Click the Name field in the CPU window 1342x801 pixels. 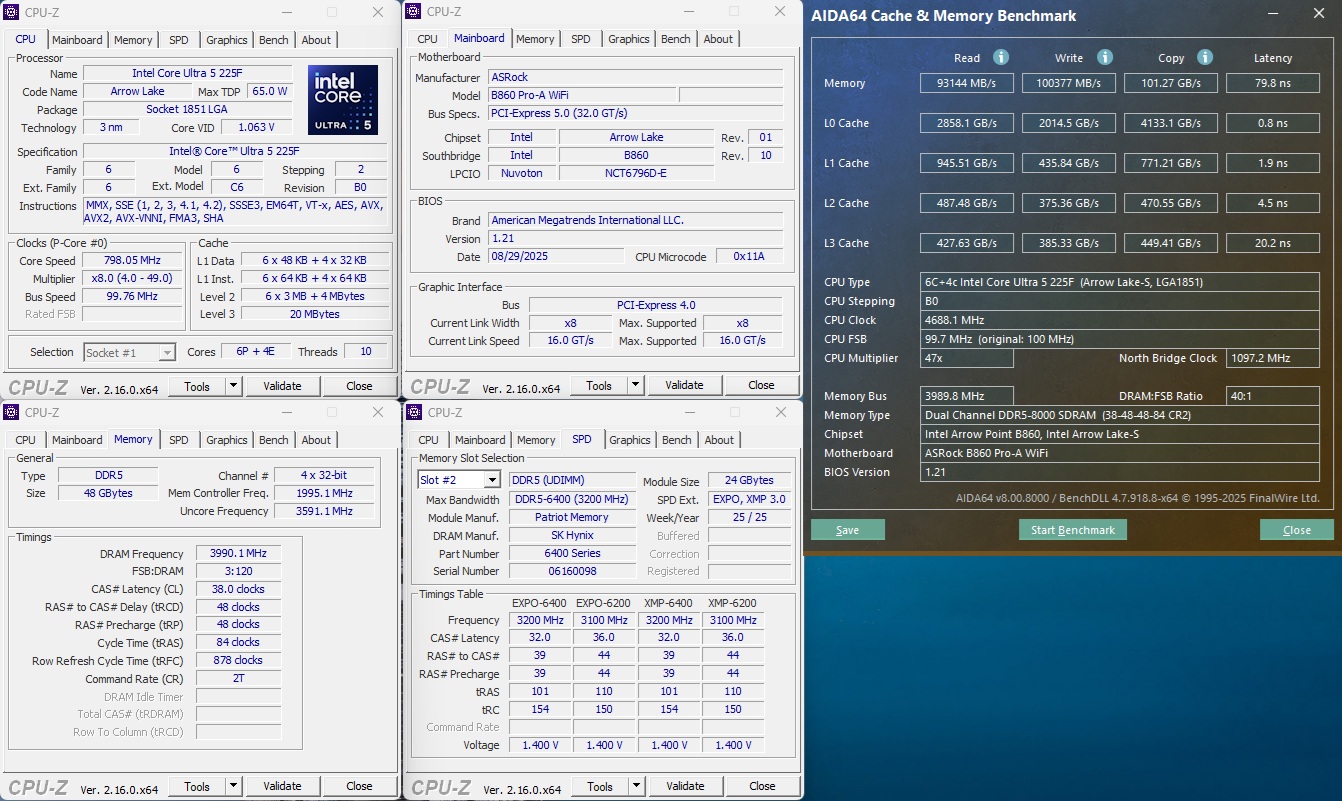pyautogui.click(x=188, y=73)
